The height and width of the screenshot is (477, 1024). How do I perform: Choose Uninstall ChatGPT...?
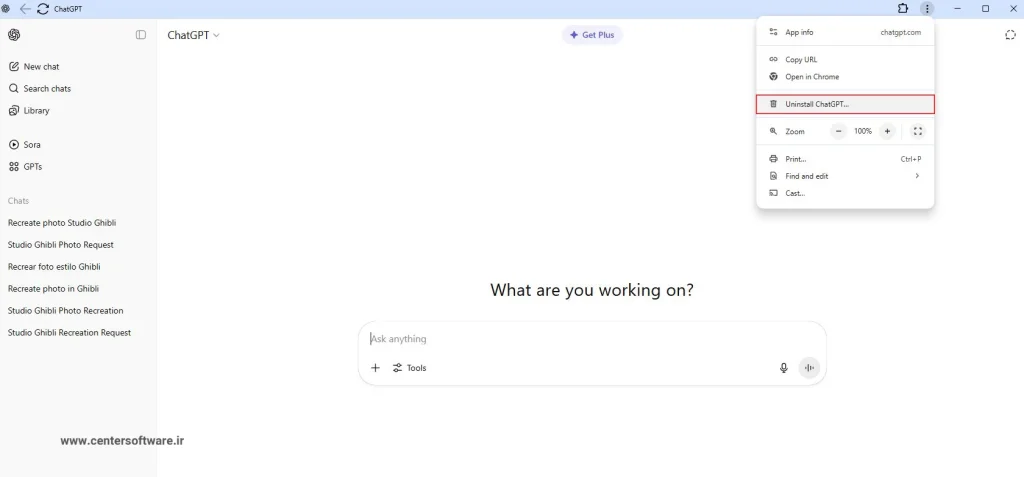845,104
